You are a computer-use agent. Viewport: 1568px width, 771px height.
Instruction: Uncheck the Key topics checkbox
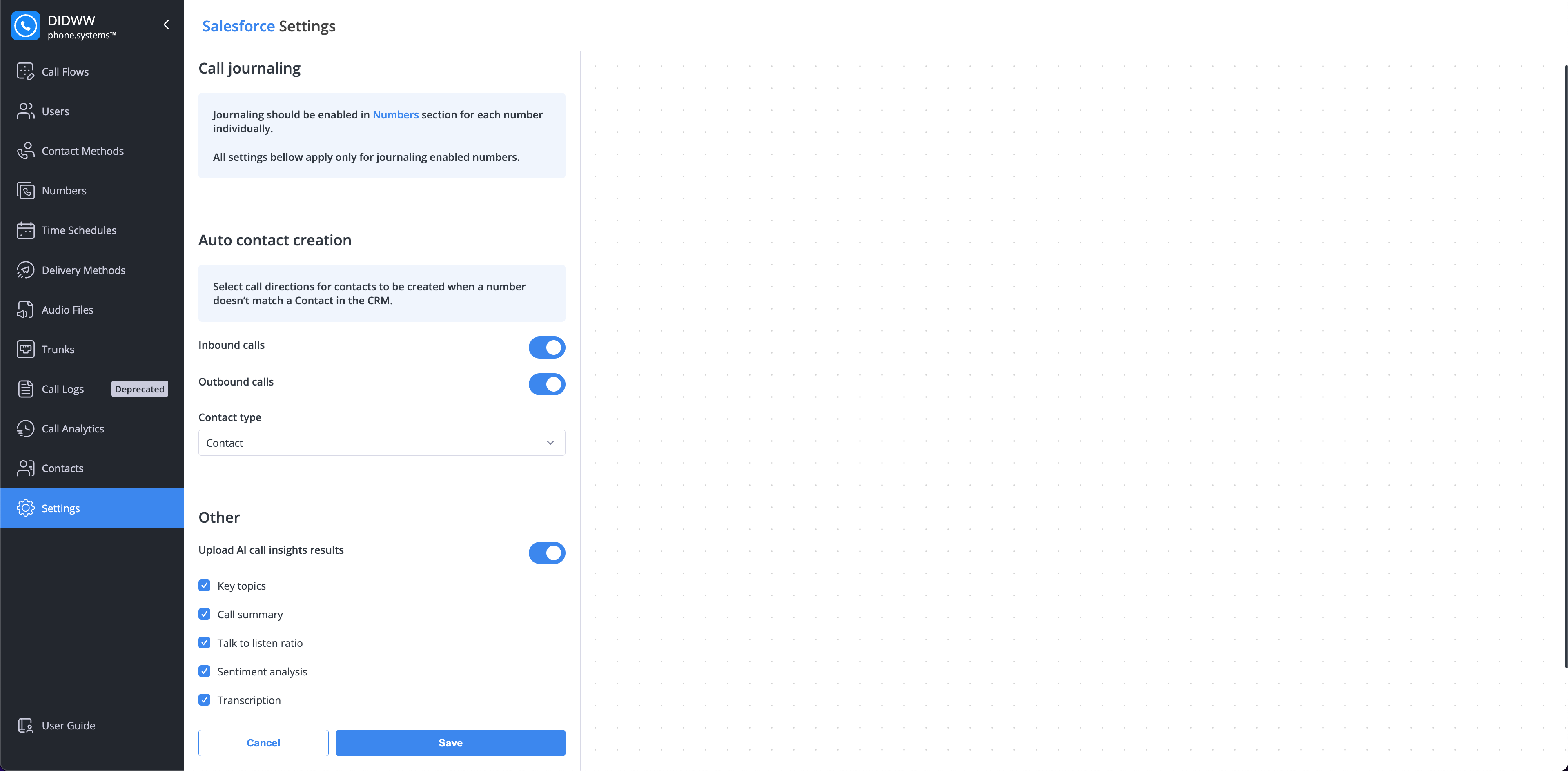point(205,586)
